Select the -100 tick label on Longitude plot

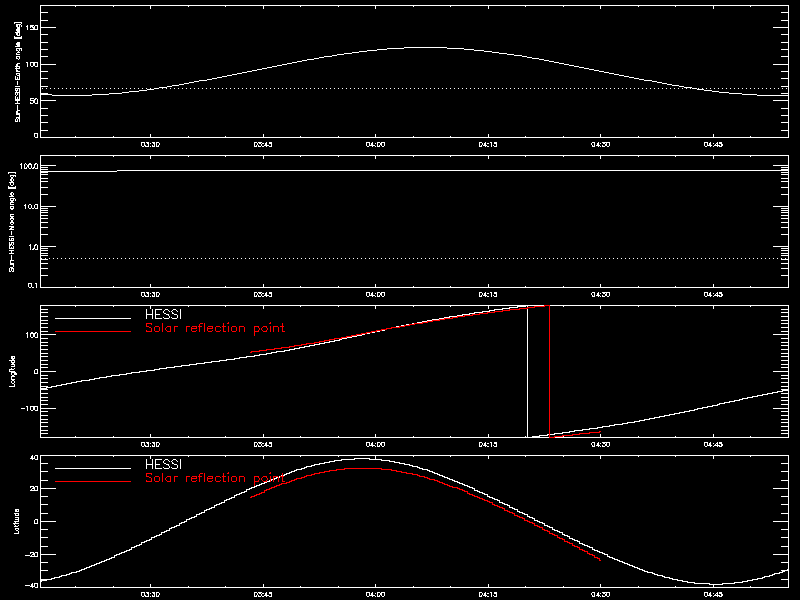click(x=30, y=408)
